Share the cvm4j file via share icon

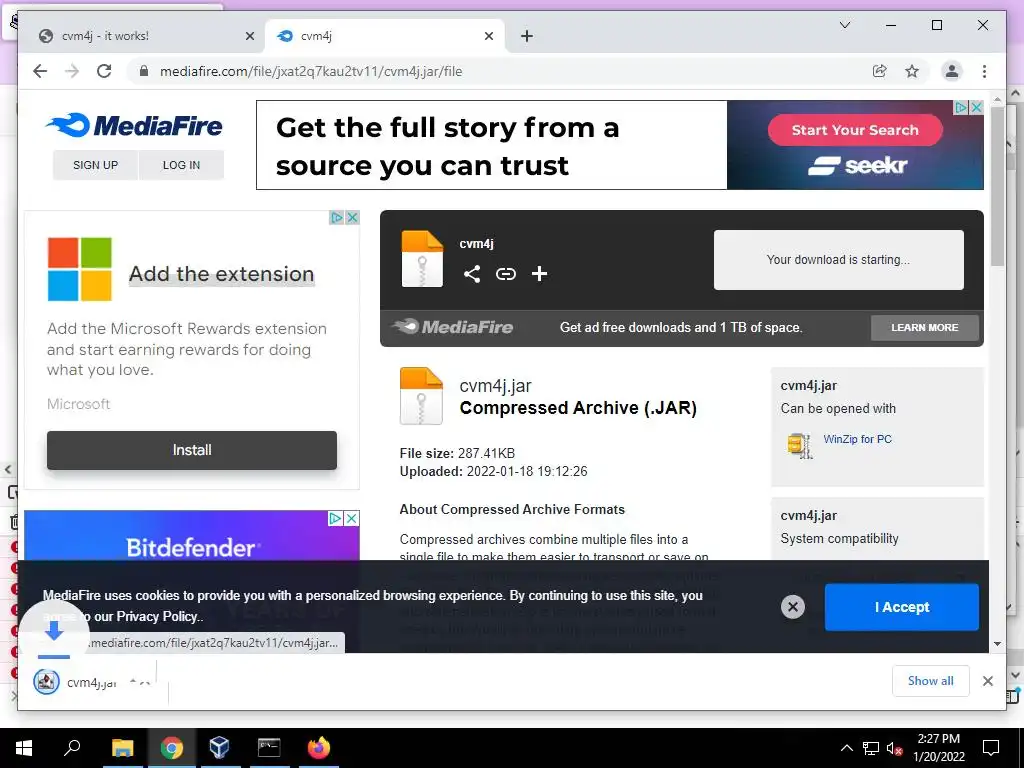(472, 274)
